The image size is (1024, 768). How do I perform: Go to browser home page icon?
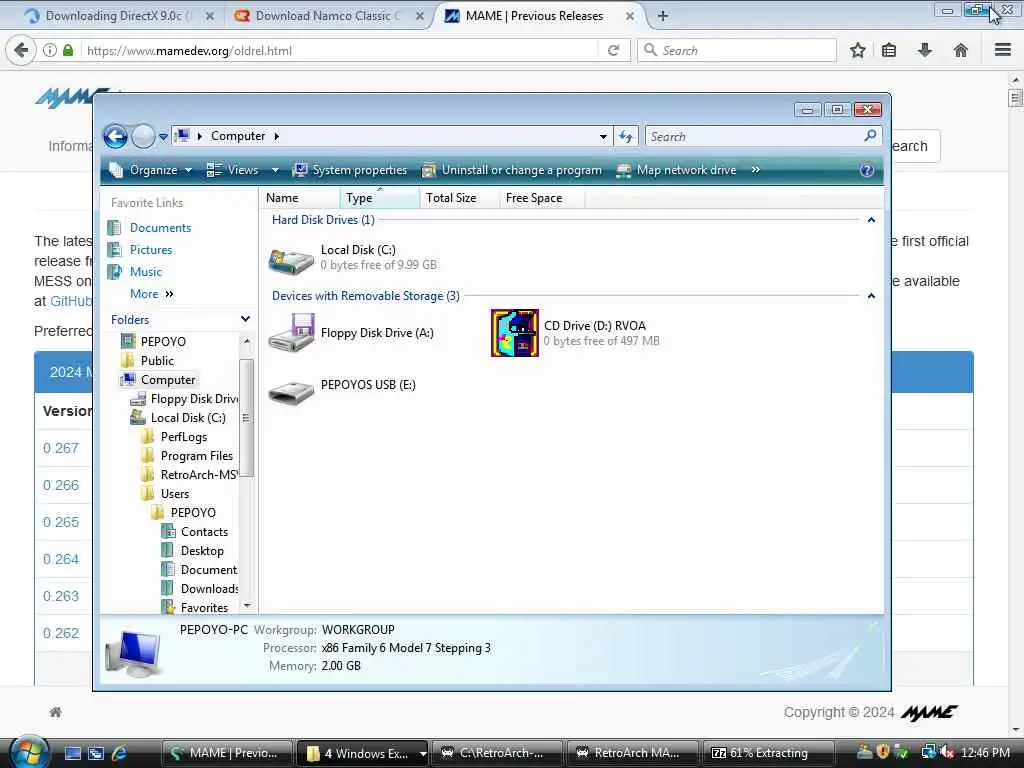pyautogui.click(x=961, y=50)
